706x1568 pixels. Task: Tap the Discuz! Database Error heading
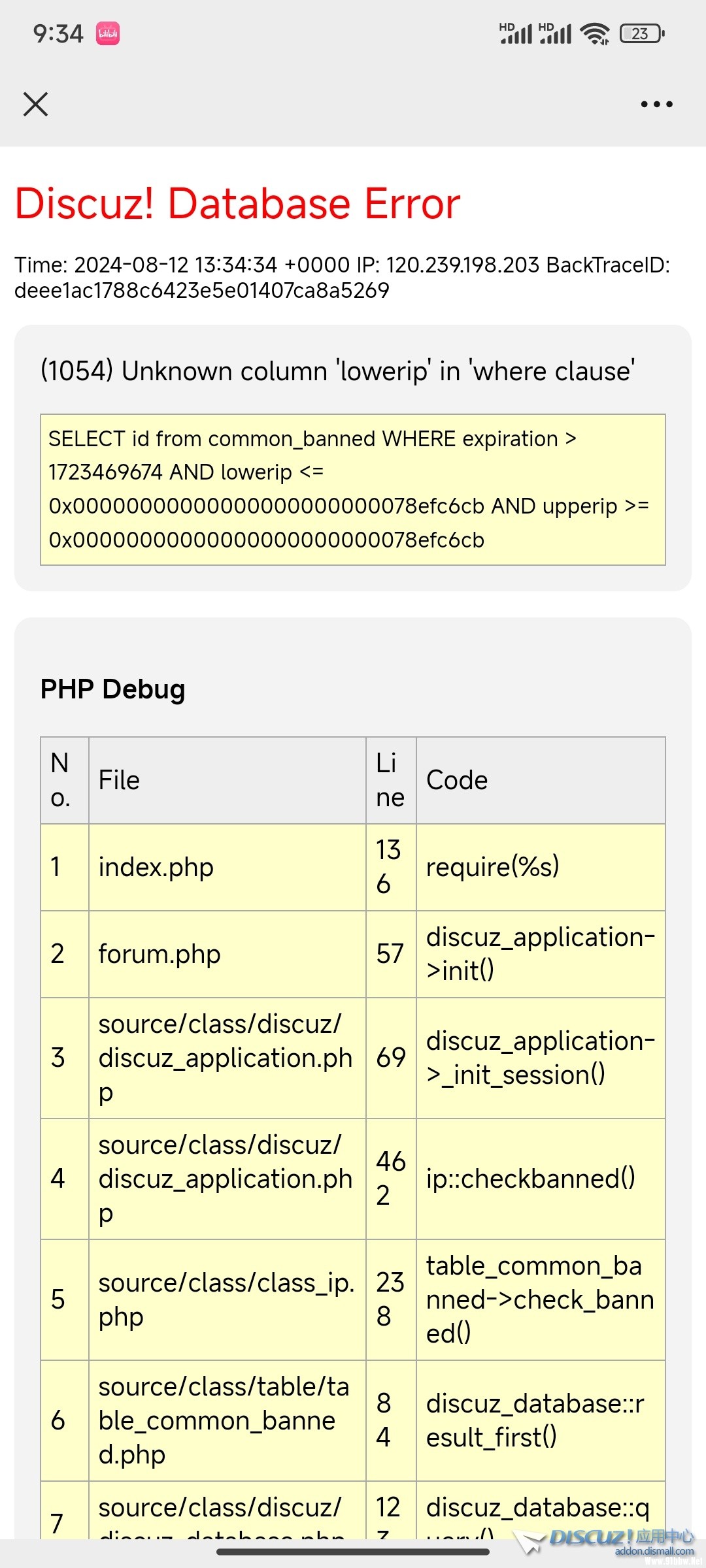pos(238,203)
